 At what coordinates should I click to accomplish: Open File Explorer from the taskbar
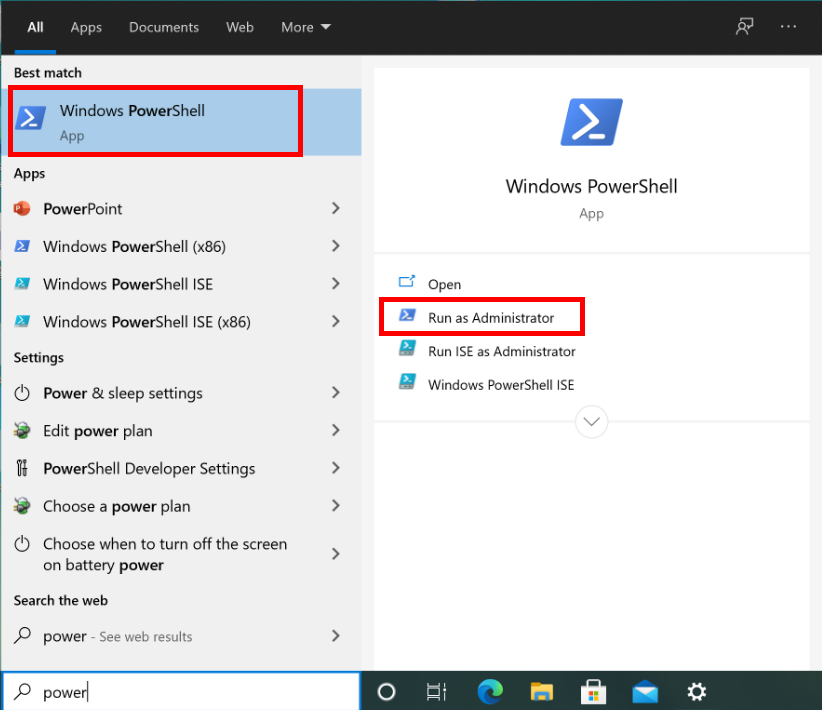click(x=541, y=691)
